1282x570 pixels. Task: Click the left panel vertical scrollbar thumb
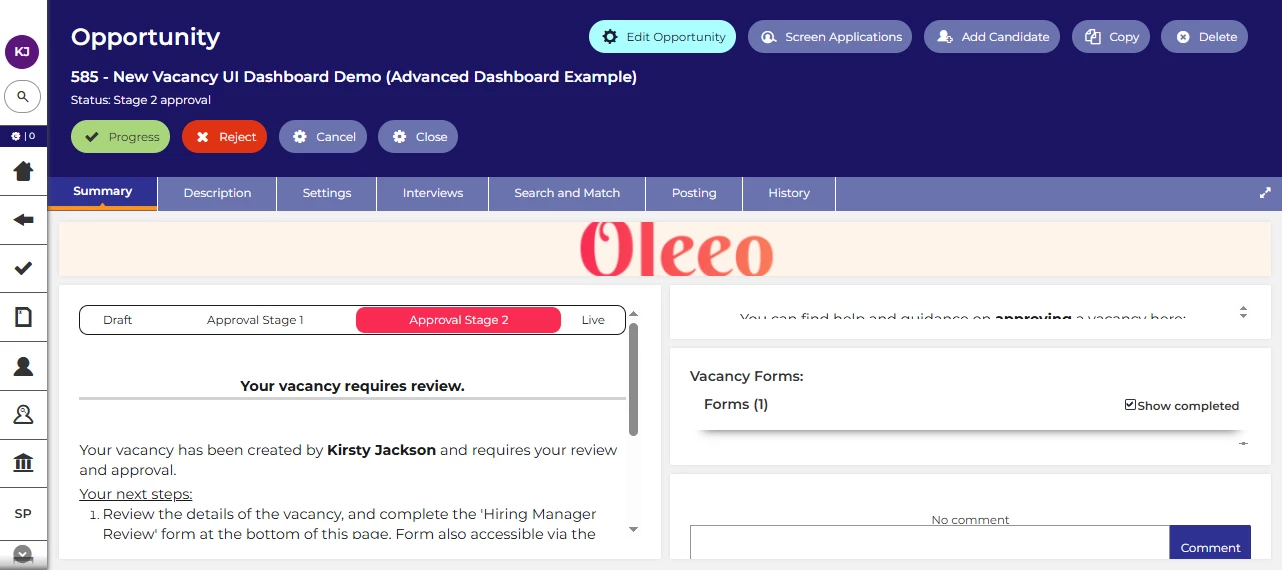(x=633, y=378)
